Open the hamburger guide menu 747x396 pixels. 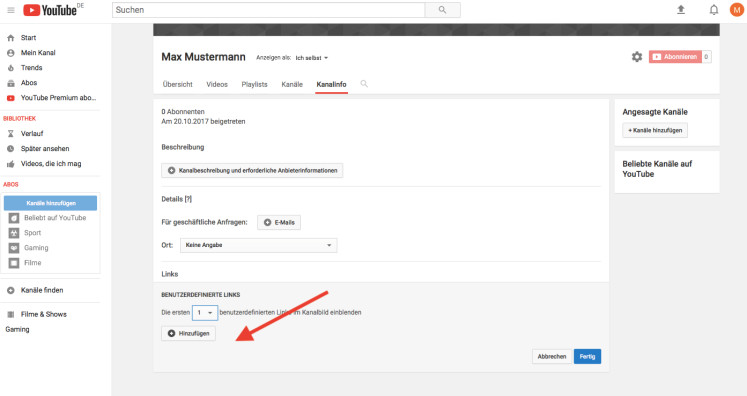coord(10,10)
